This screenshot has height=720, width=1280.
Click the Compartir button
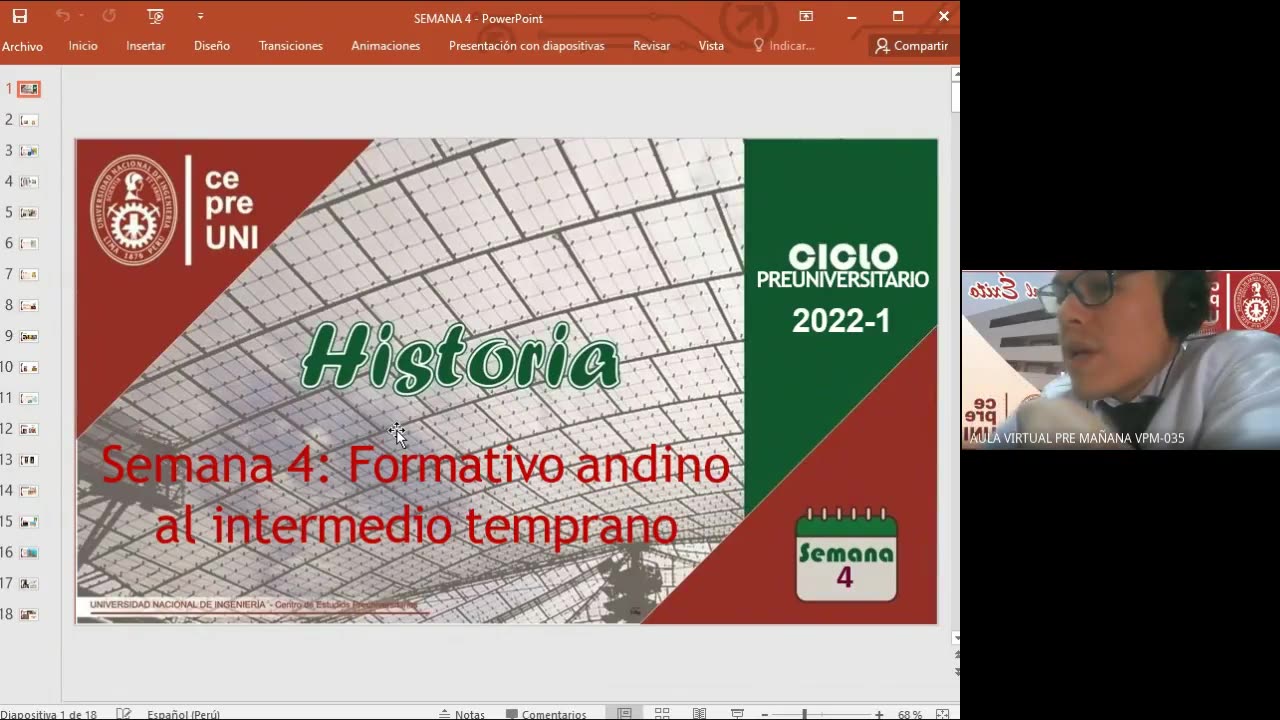click(911, 46)
